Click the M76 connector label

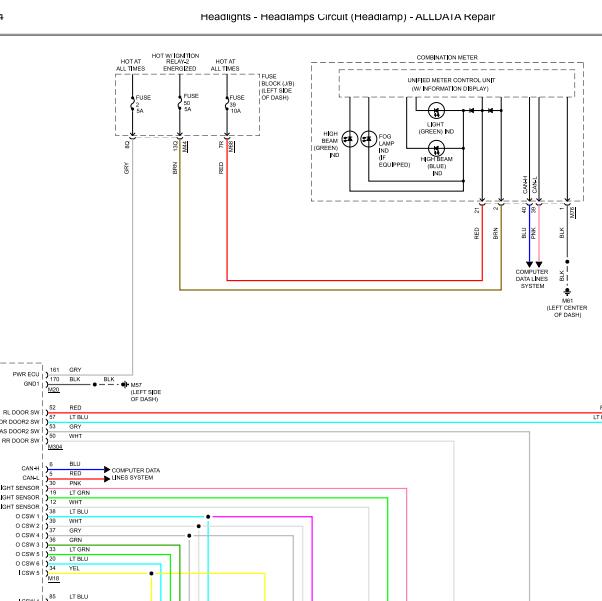(572, 212)
